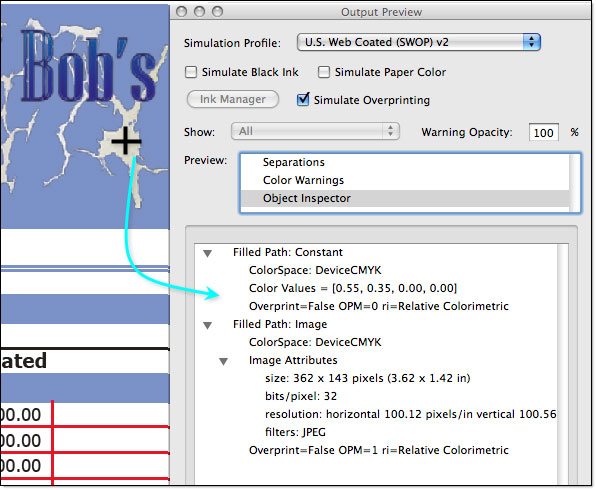Open the Show dropdown set to All

click(x=315, y=132)
